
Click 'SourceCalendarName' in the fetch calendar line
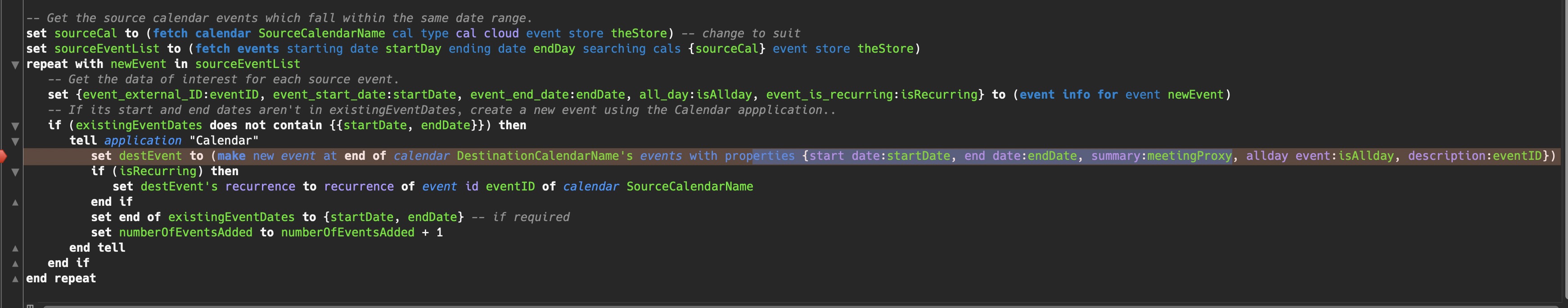(x=321, y=33)
